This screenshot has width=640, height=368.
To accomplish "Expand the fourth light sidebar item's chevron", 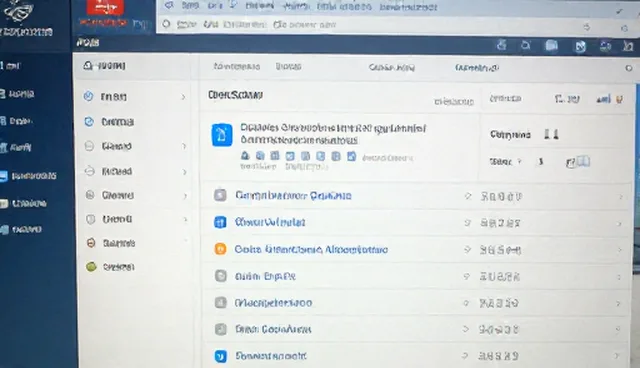I will pos(184,172).
